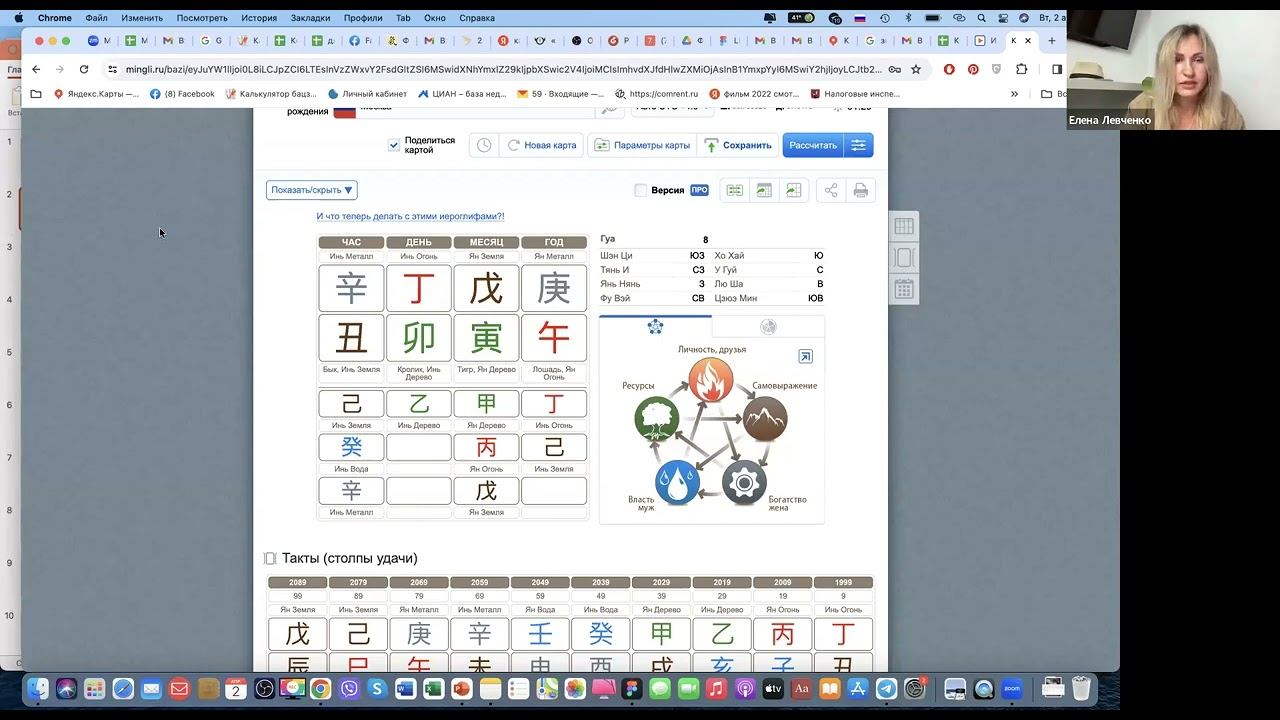Image resolution: width=1280 pixels, height=720 pixels.
Task: Open the Яндекс.Карты bookmark
Action: coord(96,94)
